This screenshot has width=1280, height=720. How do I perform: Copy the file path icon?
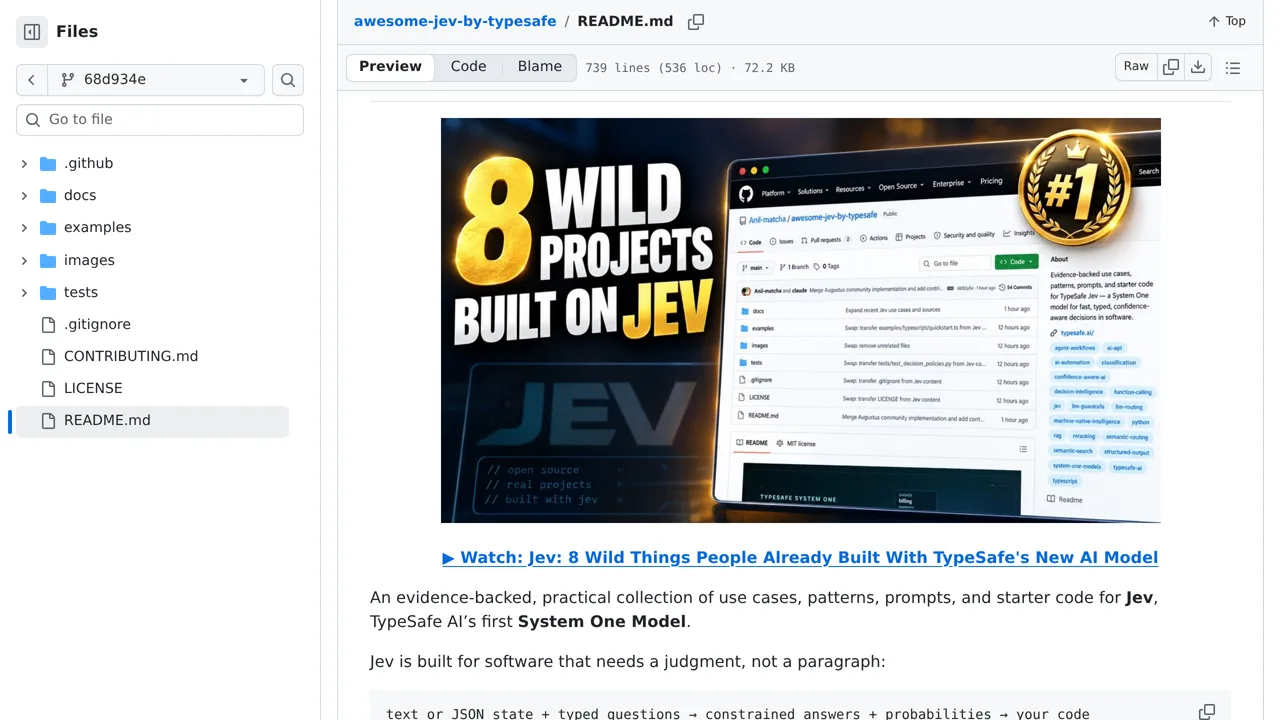pos(696,21)
